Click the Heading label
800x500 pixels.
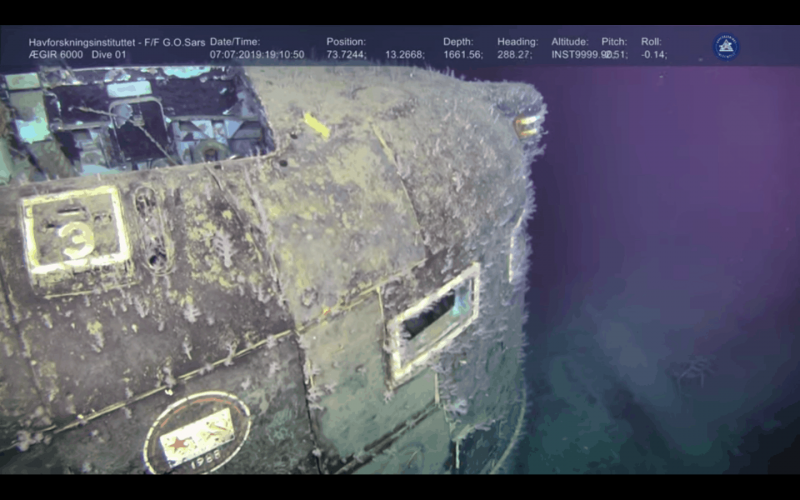click(x=517, y=42)
